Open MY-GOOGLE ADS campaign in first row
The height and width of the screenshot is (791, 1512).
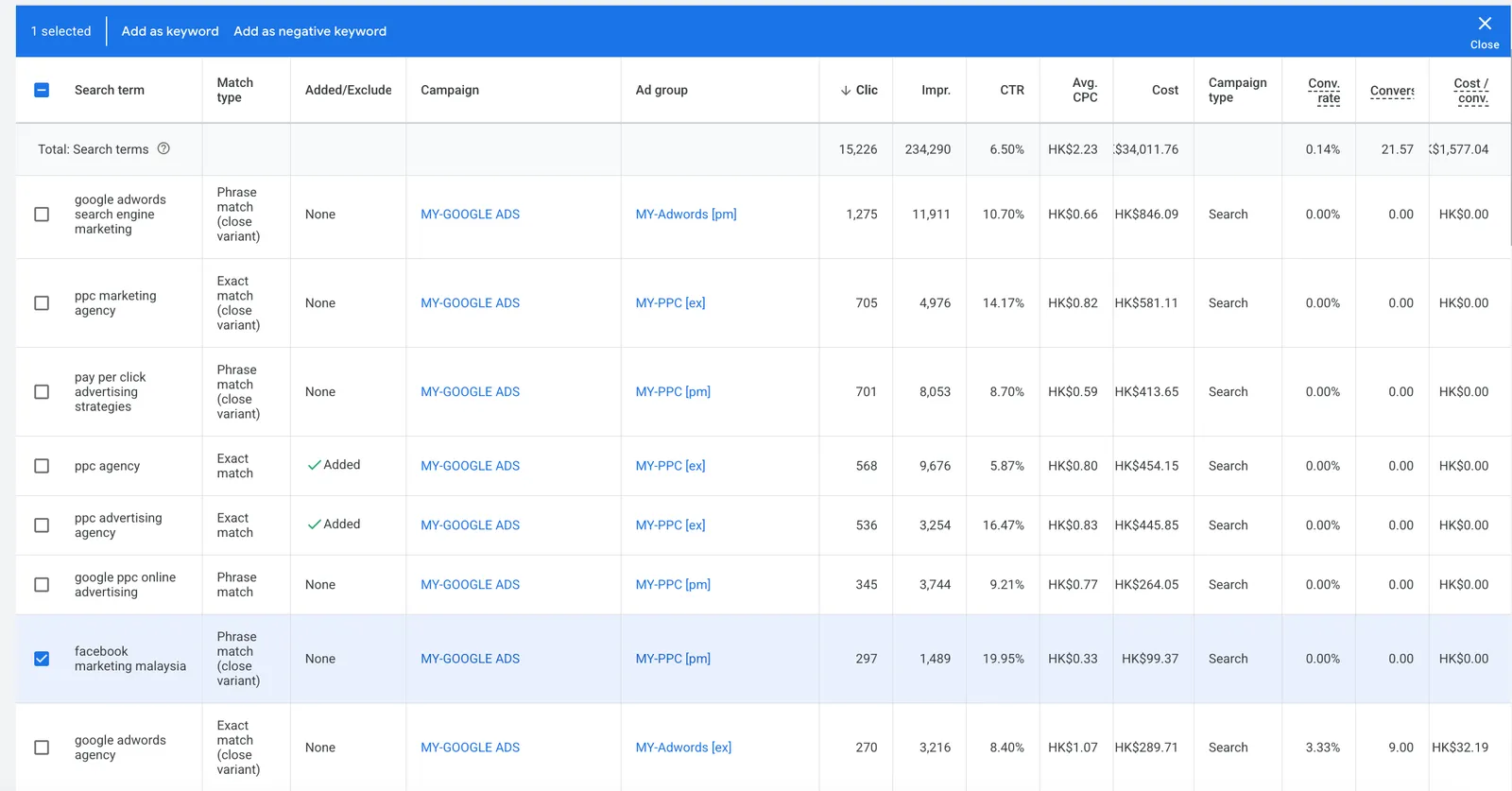tap(470, 215)
